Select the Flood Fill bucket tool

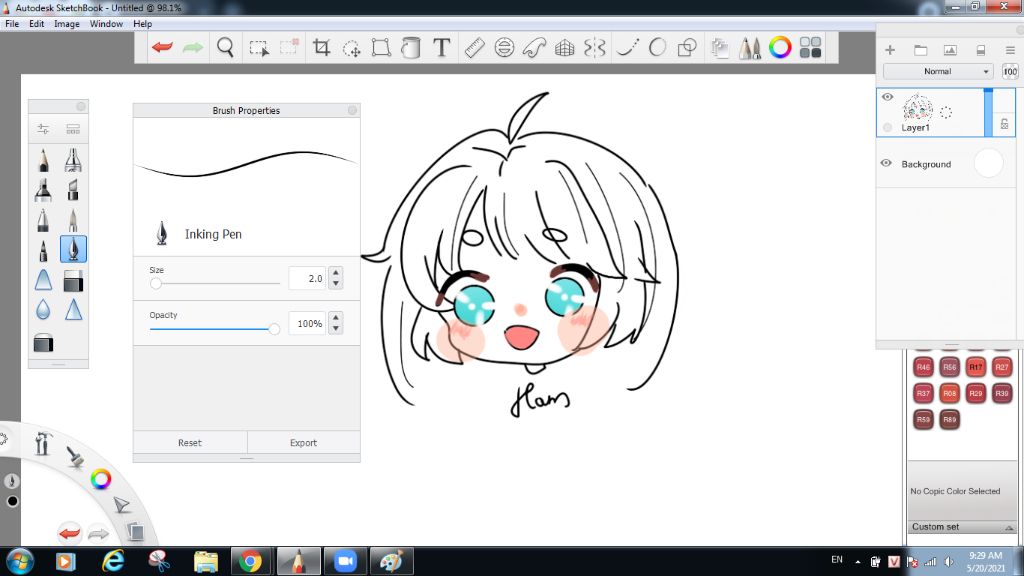pyautogui.click(x=411, y=48)
